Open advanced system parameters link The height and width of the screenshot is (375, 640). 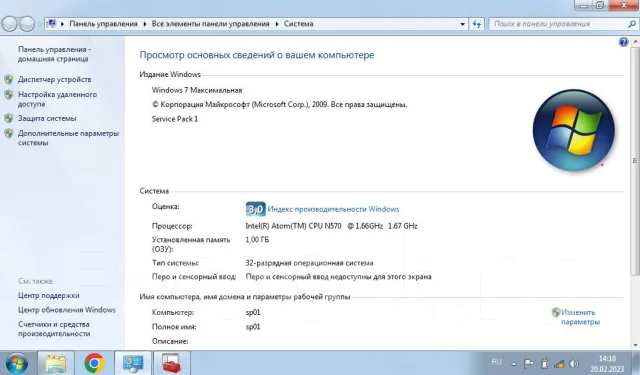[x=68, y=138]
